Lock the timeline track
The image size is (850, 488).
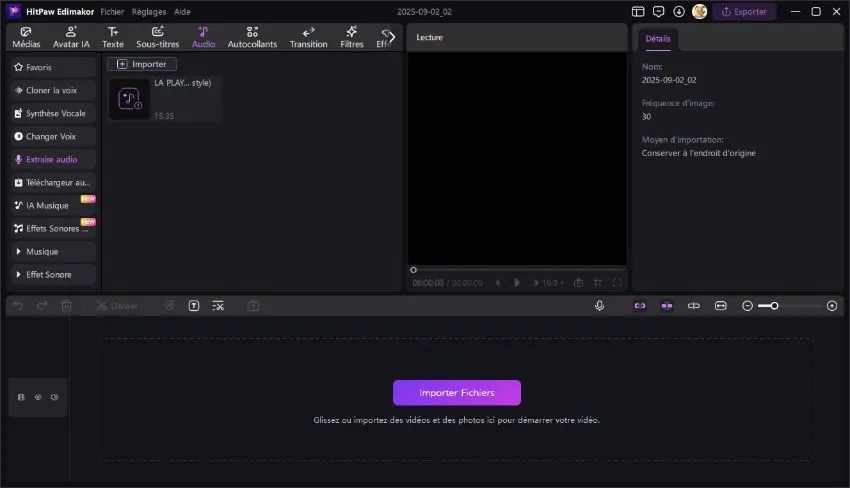[x=21, y=397]
